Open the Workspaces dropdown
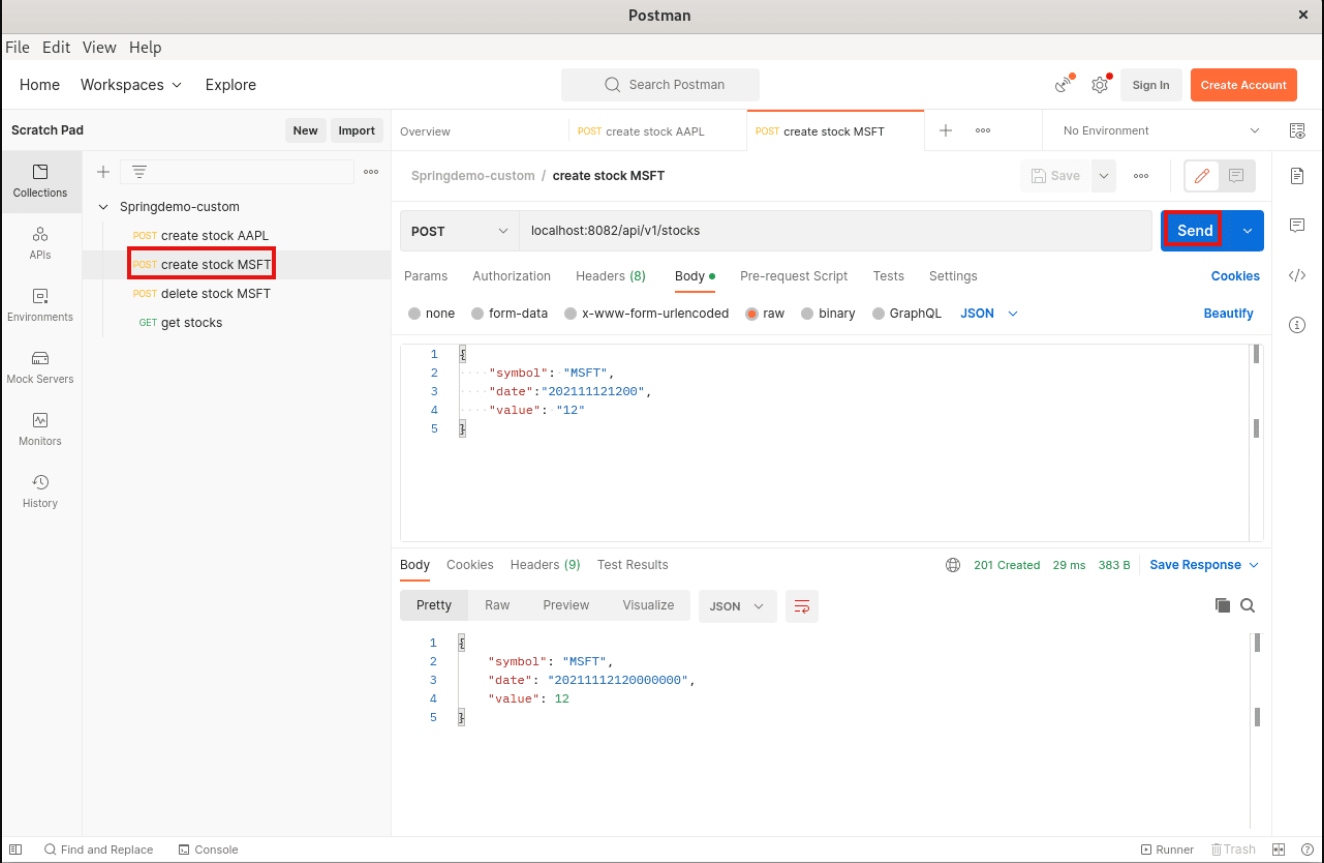1324x863 pixels. tap(131, 85)
